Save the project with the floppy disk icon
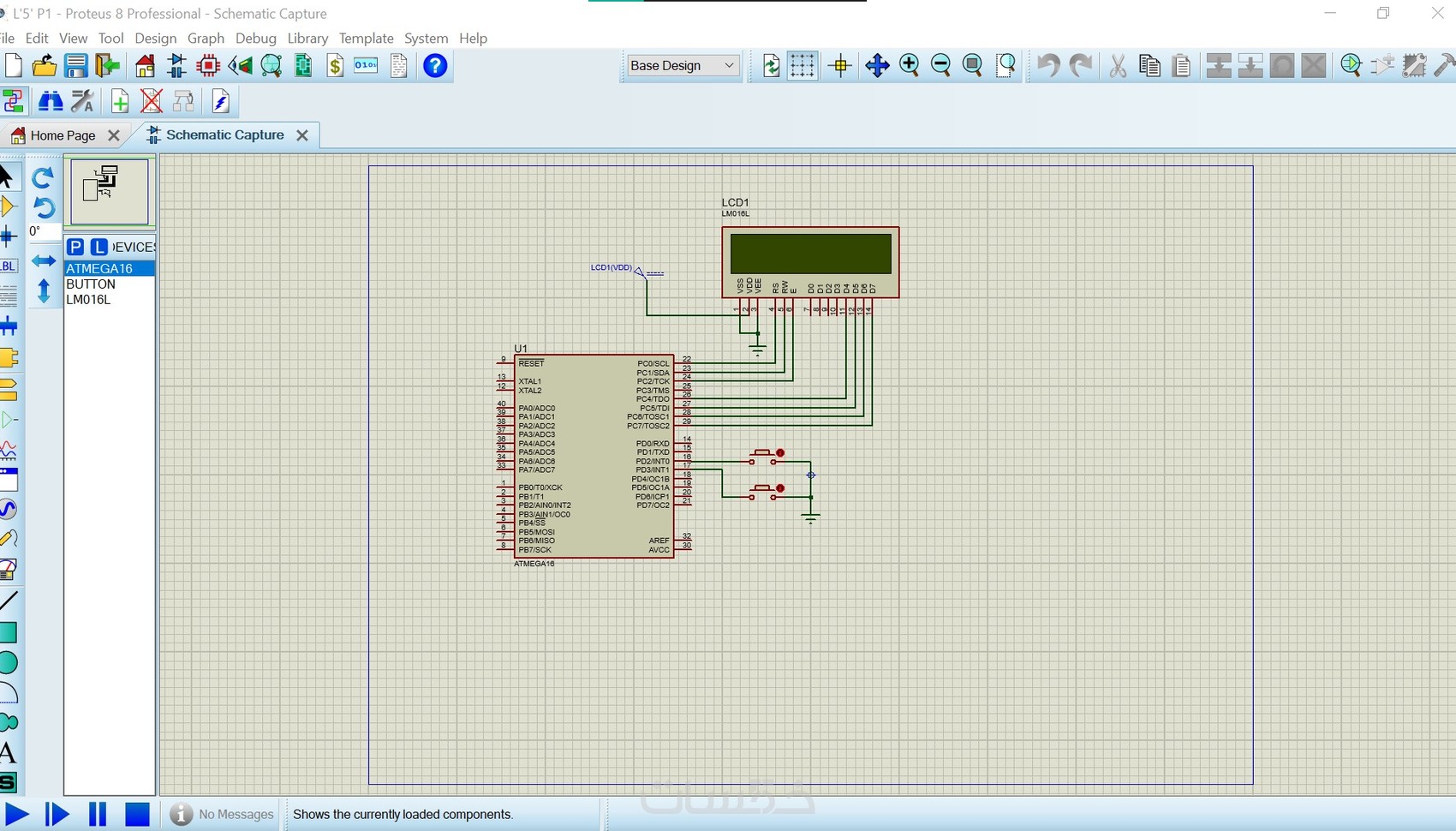 click(76, 66)
